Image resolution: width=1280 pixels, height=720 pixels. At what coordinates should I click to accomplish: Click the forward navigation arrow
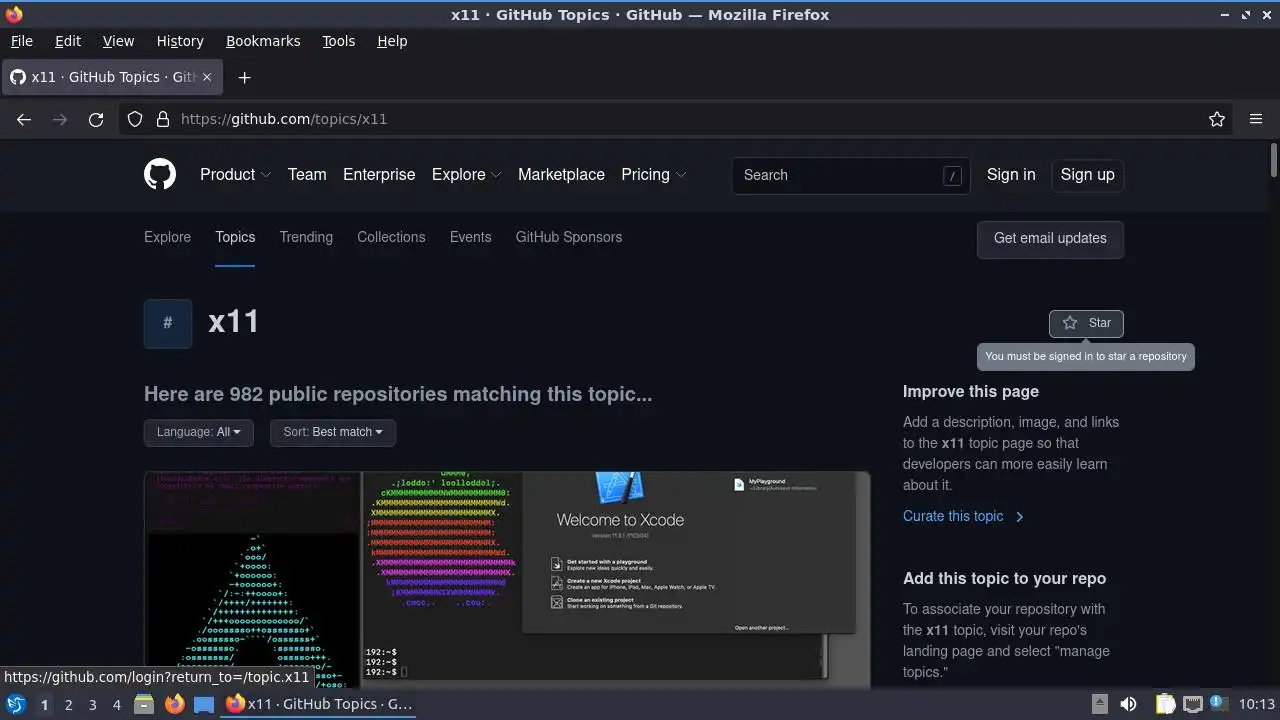click(60, 119)
